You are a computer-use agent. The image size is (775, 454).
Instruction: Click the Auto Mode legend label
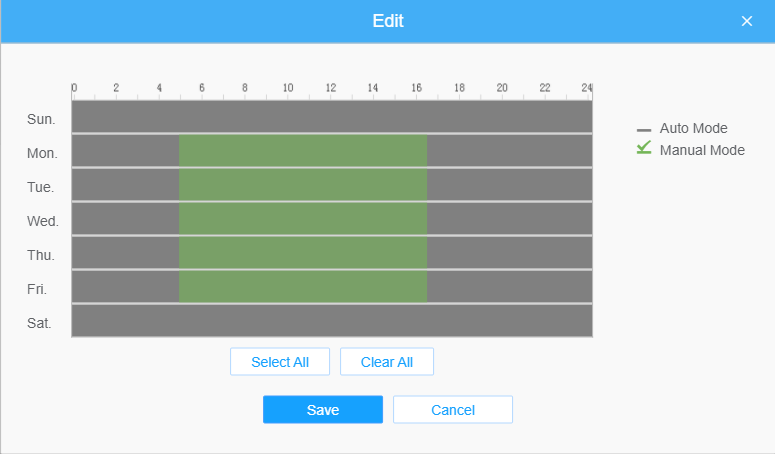693,128
